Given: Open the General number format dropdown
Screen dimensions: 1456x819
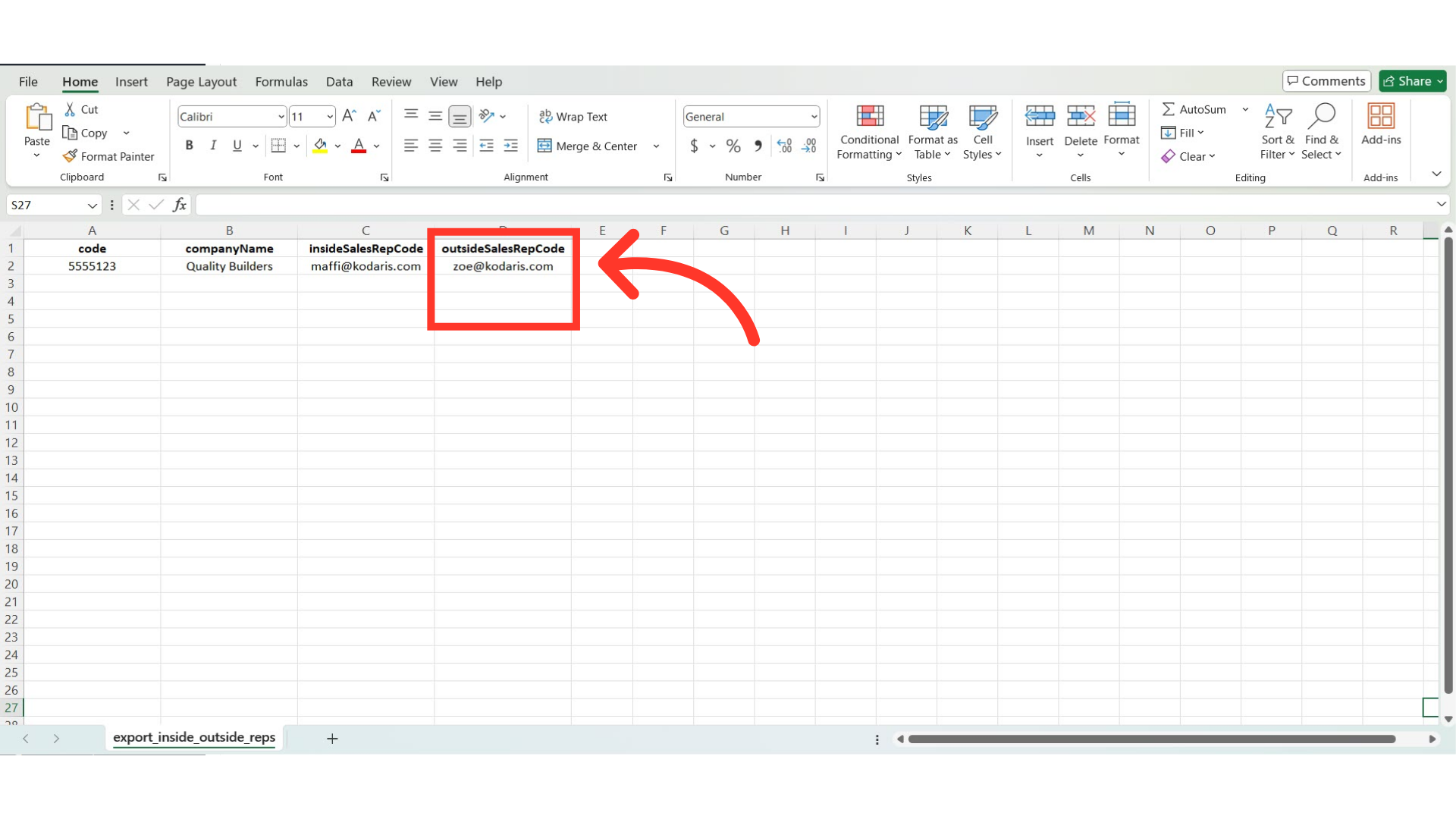Looking at the screenshot, I should pos(814,117).
